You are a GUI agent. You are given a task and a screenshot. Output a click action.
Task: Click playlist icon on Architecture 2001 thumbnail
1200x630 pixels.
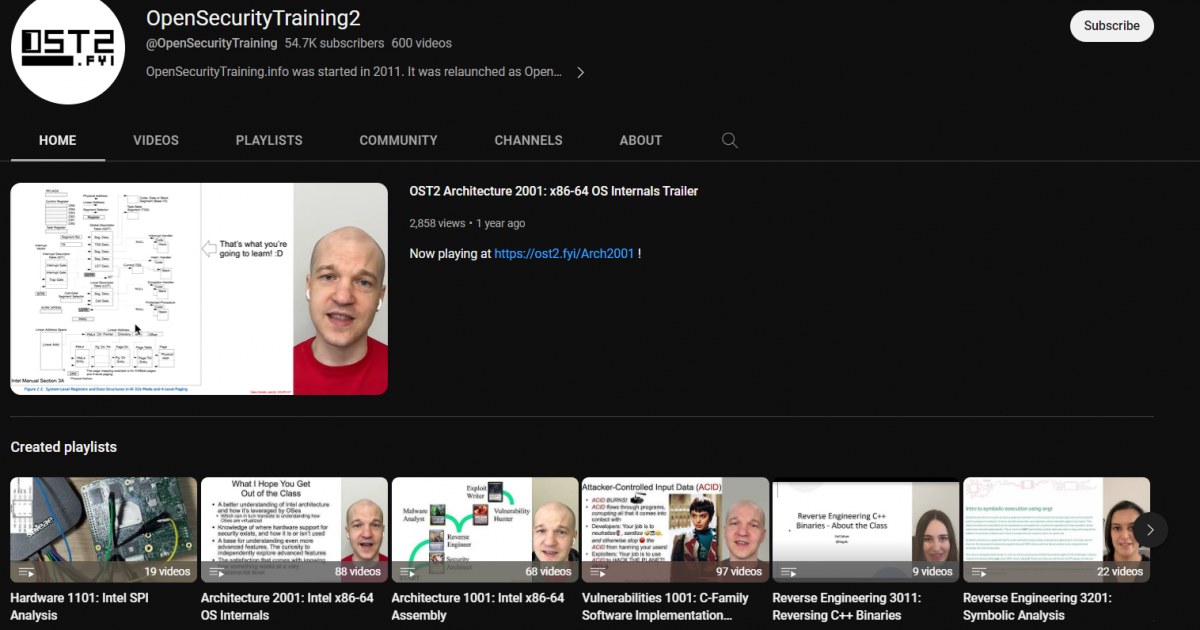[218, 572]
